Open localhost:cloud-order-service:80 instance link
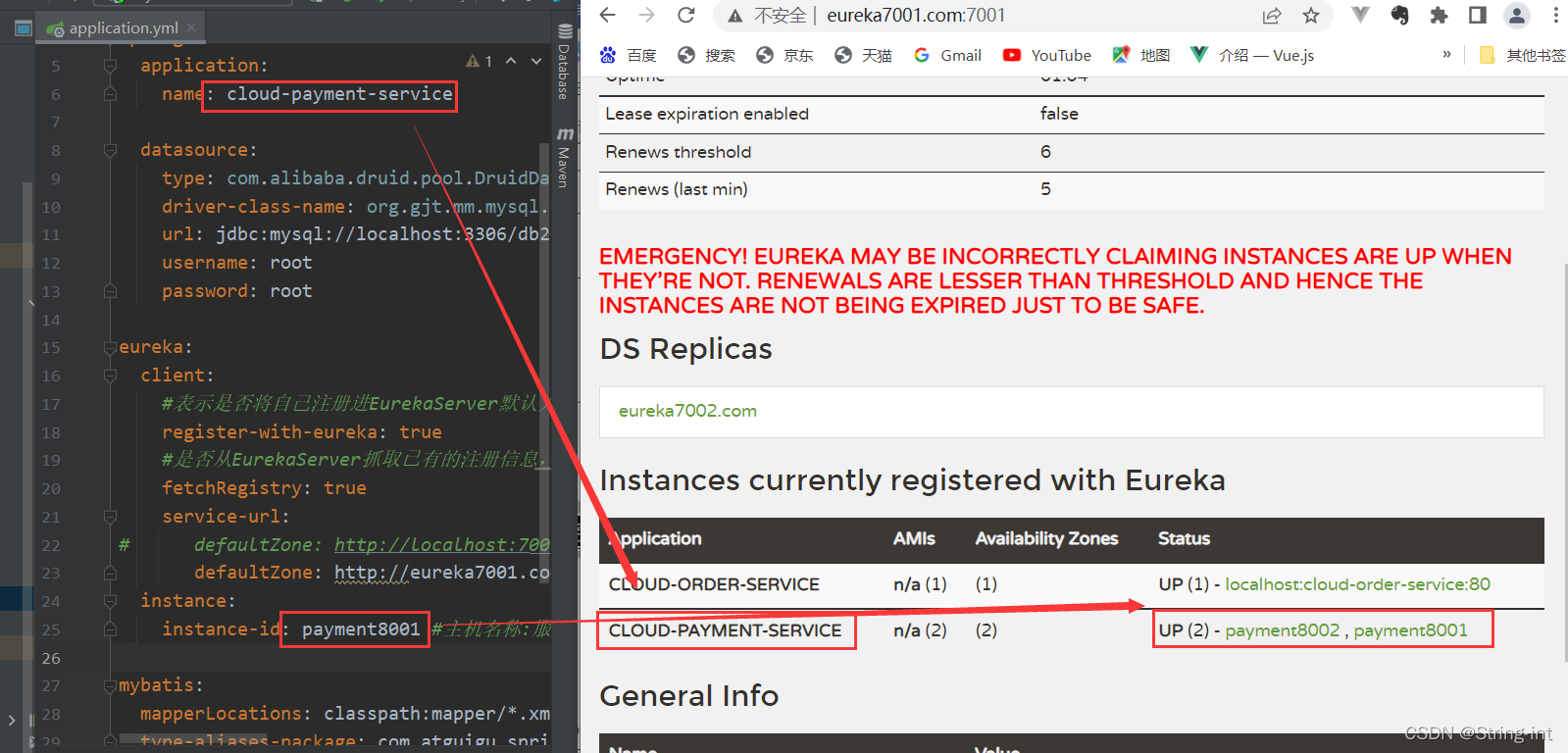The image size is (1568, 753). click(x=1357, y=584)
